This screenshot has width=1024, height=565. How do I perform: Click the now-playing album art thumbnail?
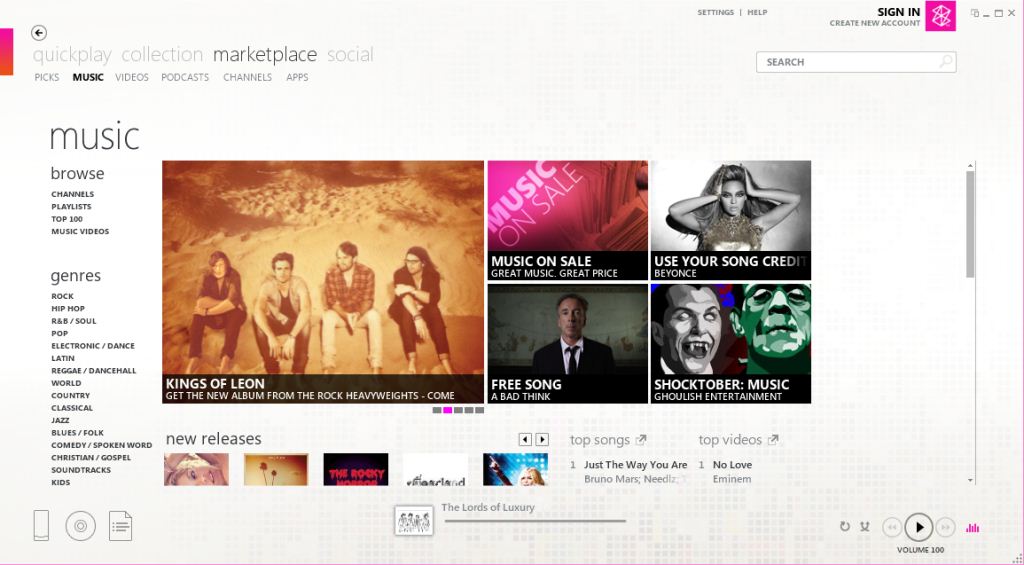(x=414, y=521)
